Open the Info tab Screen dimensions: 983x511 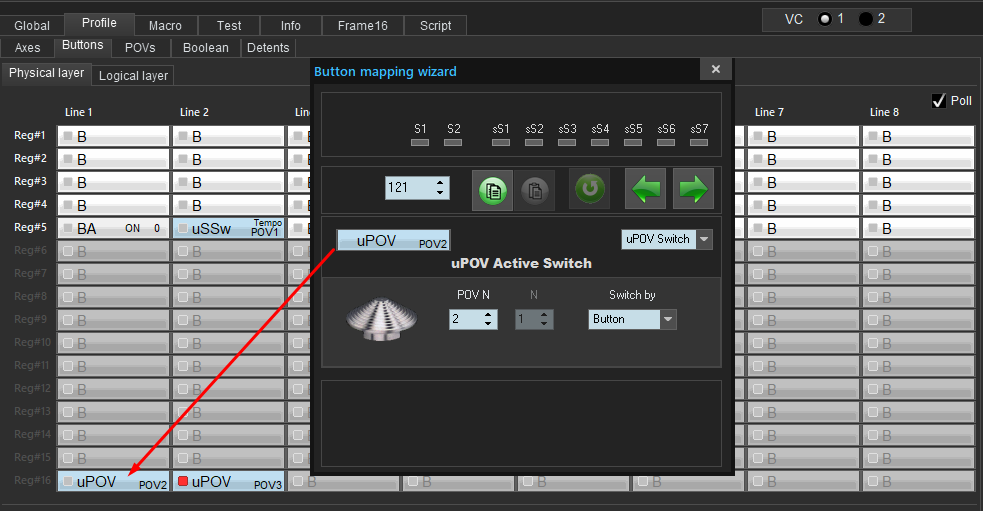pos(290,26)
